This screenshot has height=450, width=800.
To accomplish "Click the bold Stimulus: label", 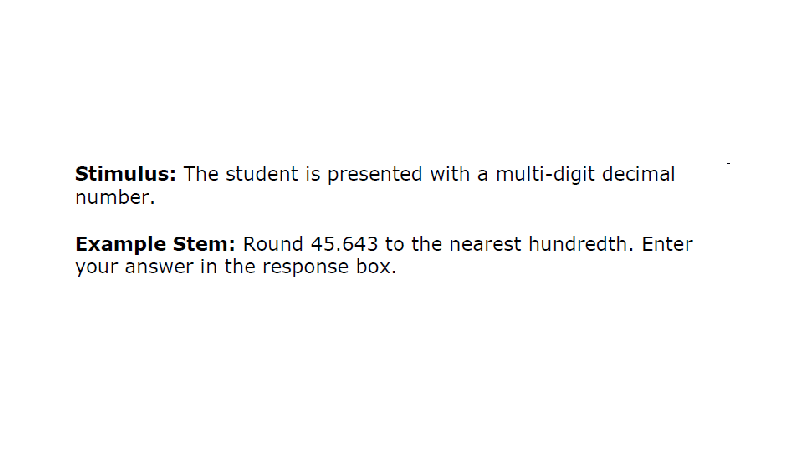I will [126, 174].
